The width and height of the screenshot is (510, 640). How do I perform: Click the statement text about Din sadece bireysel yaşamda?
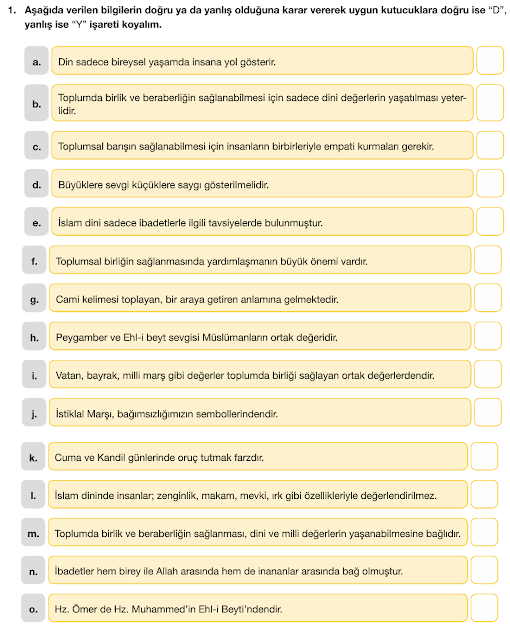(167, 62)
